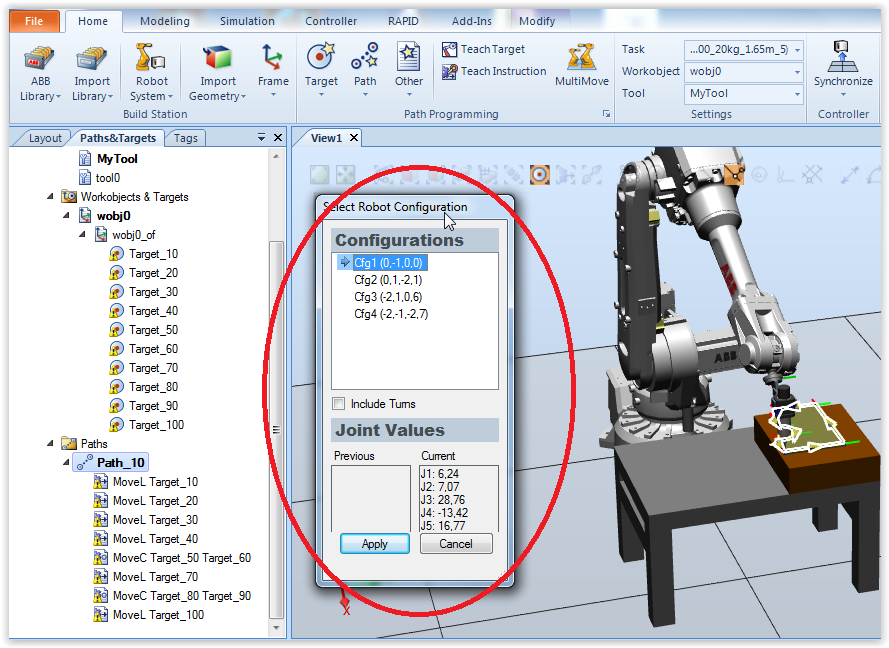889x648 pixels.
Task: Select MoveC Target_50 Target_60 instruction
Action: point(172,558)
